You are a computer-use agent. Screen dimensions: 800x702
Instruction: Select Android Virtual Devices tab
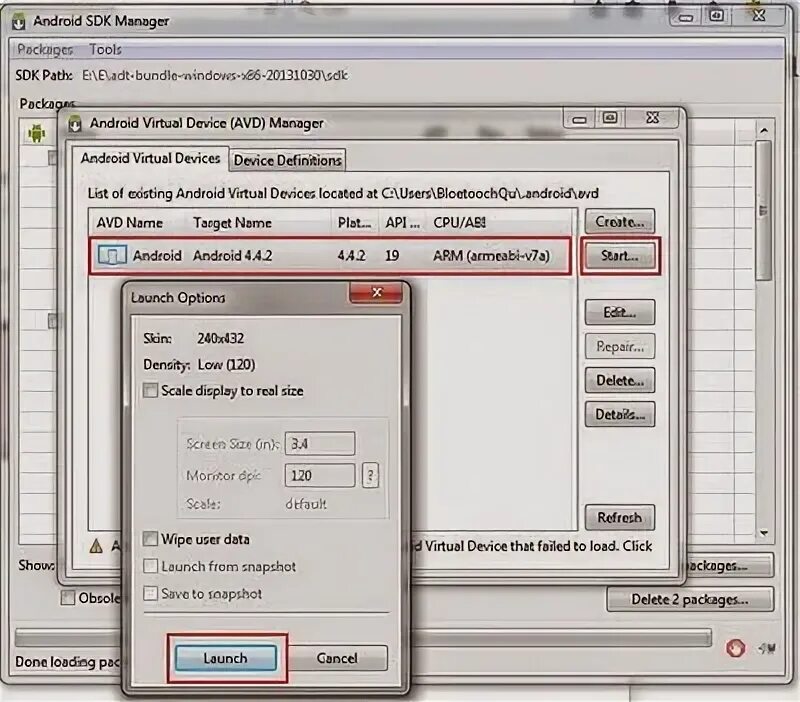point(150,158)
